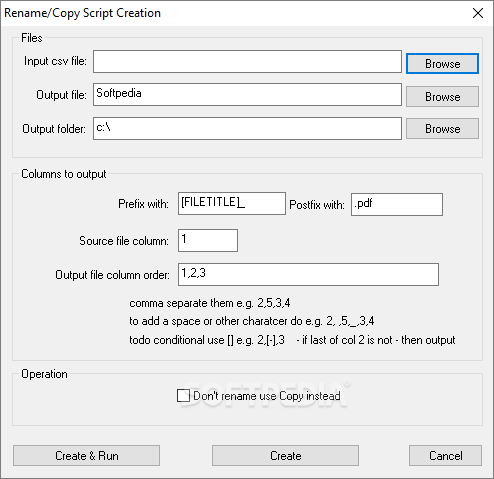The width and height of the screenshot is (494, 479).
Task: Click the Output file field containing Softpedia
Action: pos(247,95)
